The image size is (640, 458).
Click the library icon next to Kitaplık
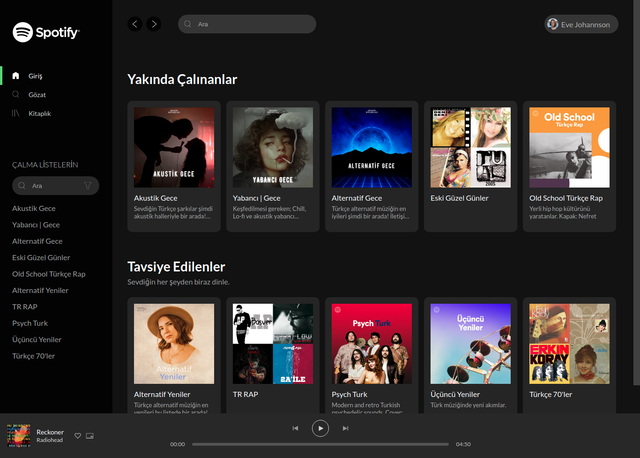tap(16, 113)
